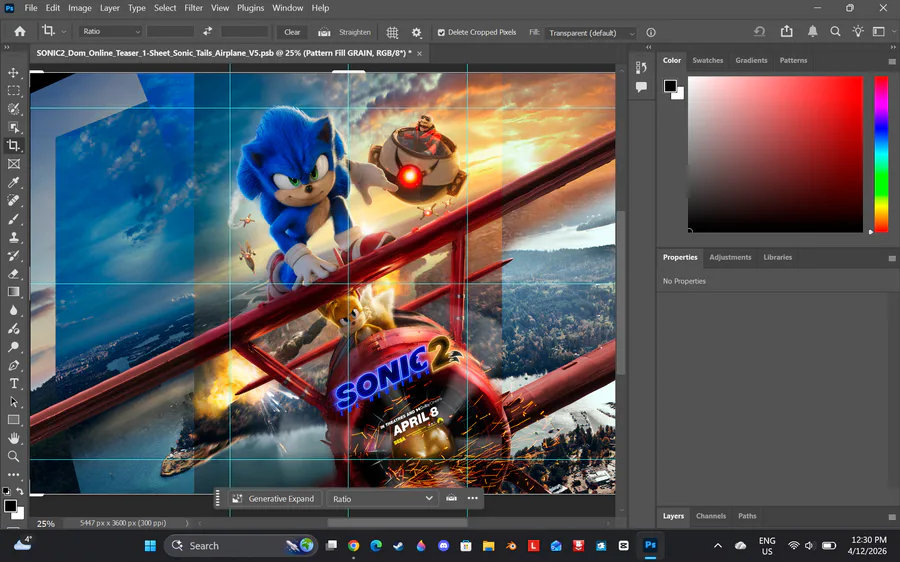Select the Hand tool
900x562 pixels.
pyautogui.click(x=14, y=438)
